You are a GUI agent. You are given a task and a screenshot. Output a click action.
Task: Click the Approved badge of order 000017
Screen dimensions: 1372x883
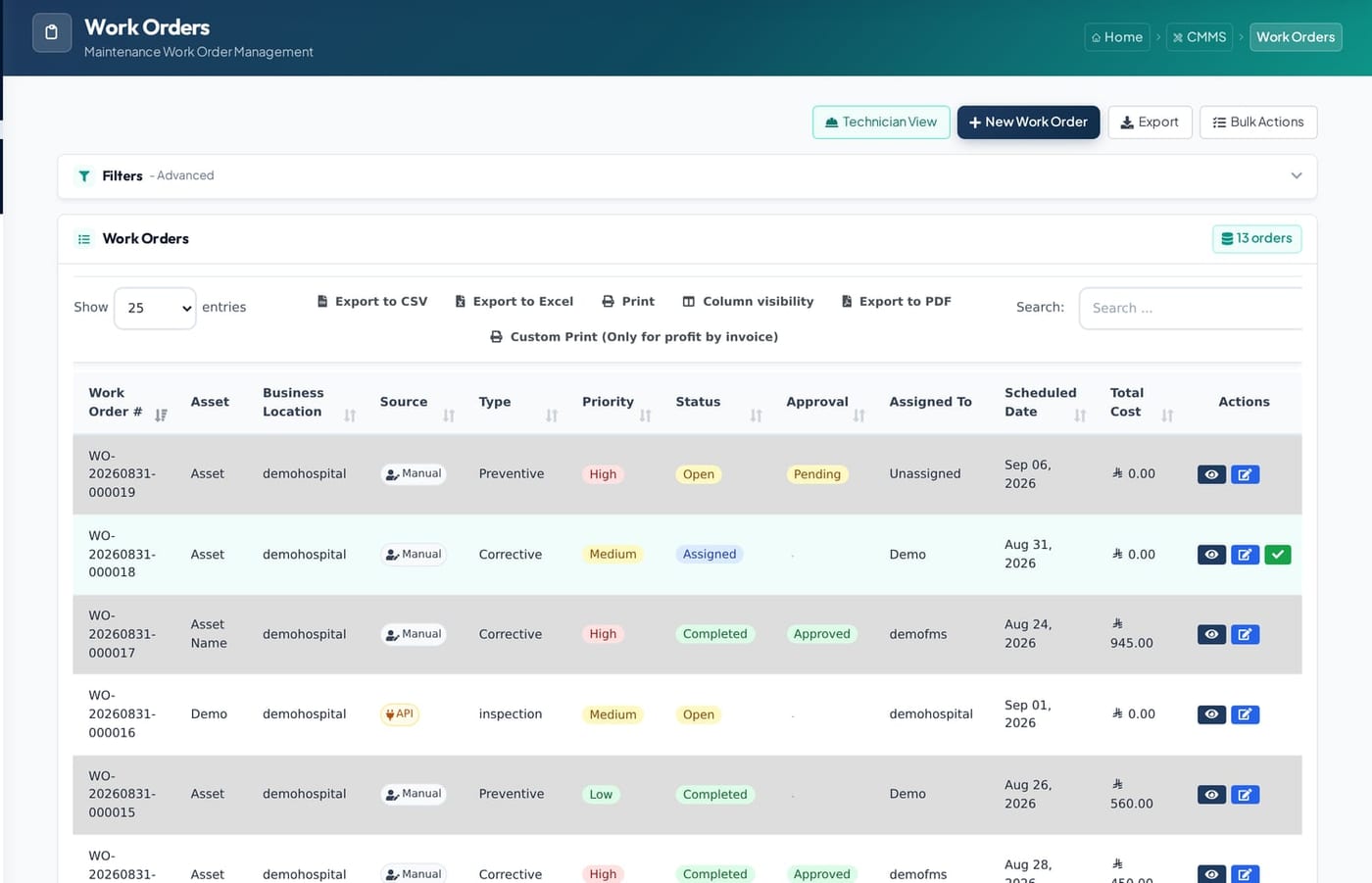click(x=822, y=634)
